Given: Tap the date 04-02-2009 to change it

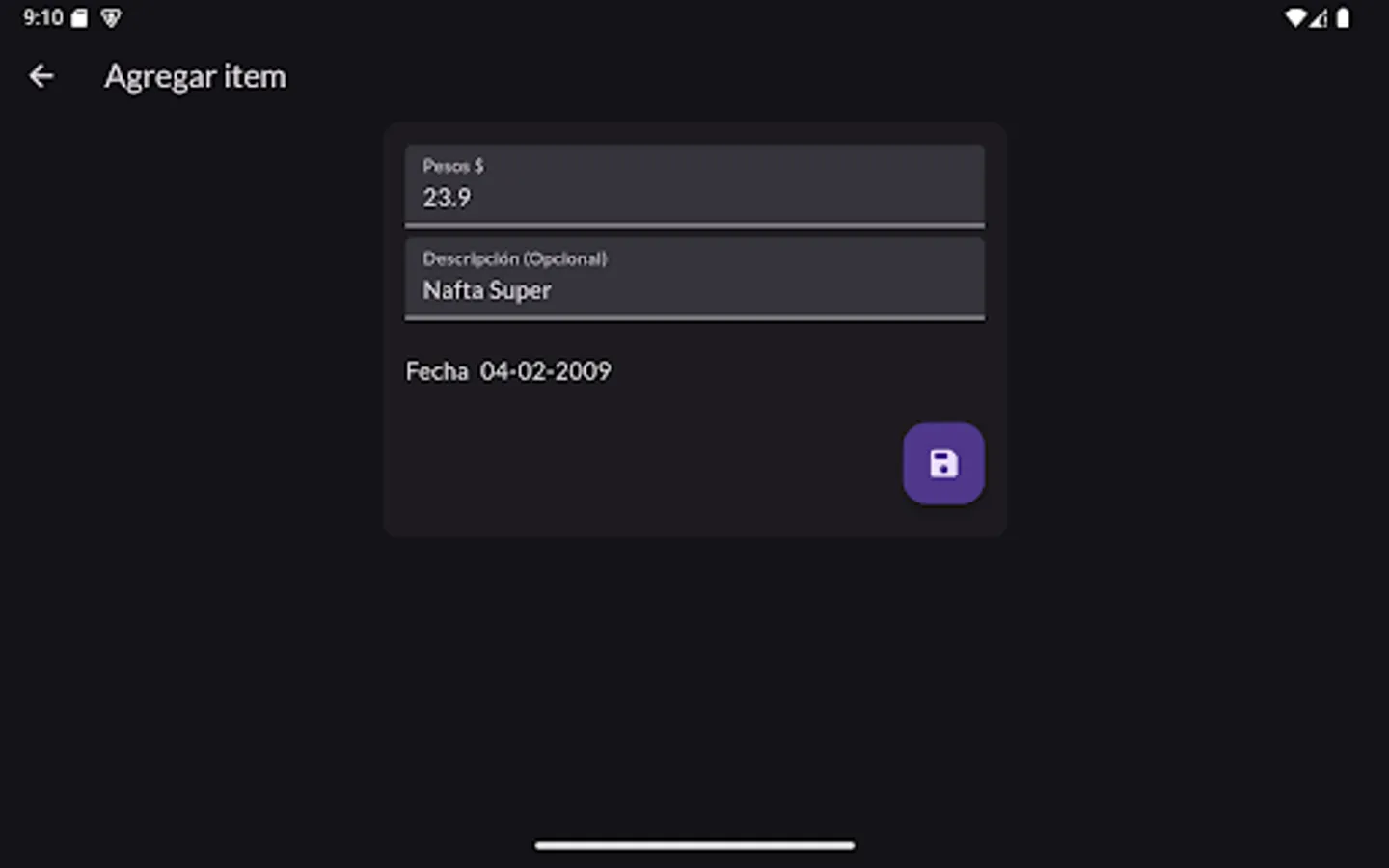Looking at the screenshot, I should (x=546, y=371).
